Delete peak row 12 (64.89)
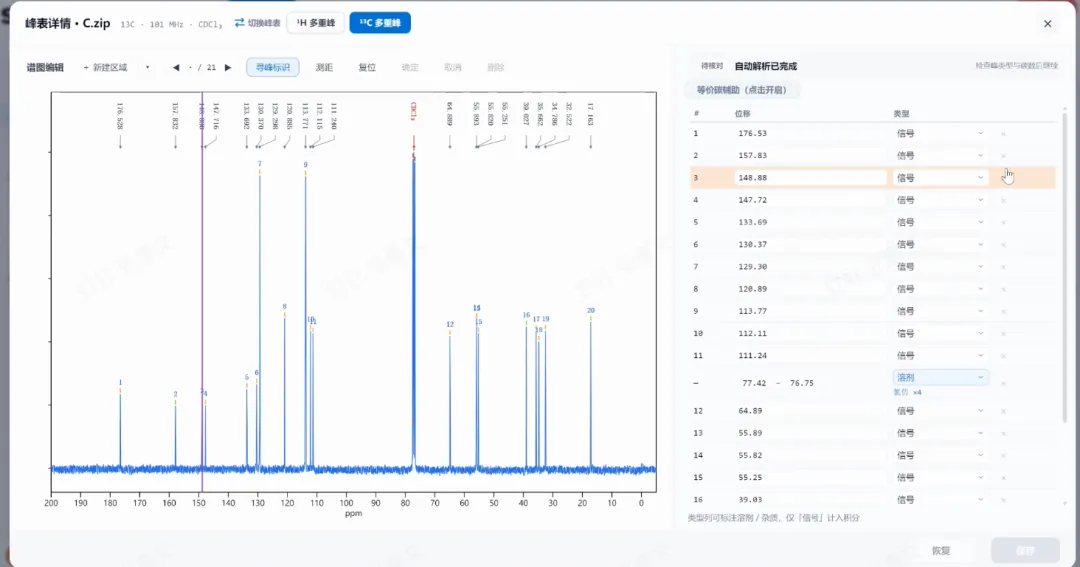Image resolution: width=1080 pixels, height=567 pixels. (1004, 411)
